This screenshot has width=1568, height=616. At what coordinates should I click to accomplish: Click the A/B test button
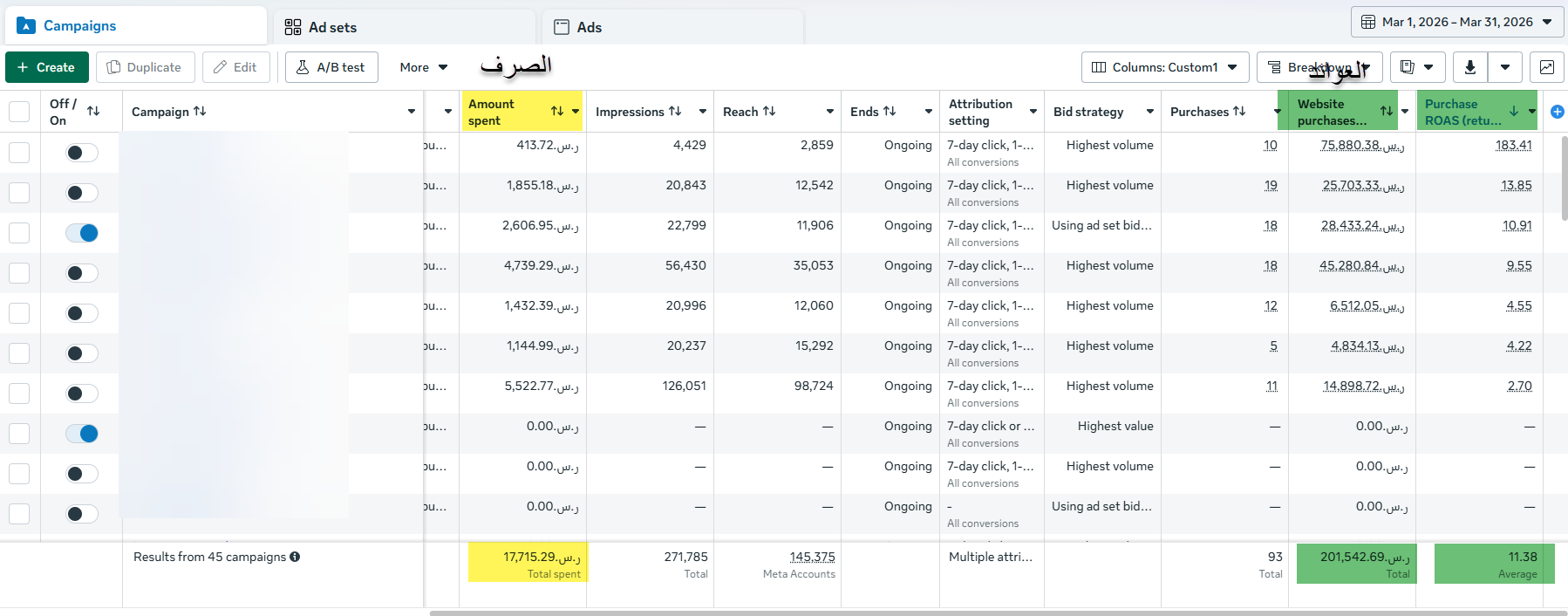coord(331,67)
